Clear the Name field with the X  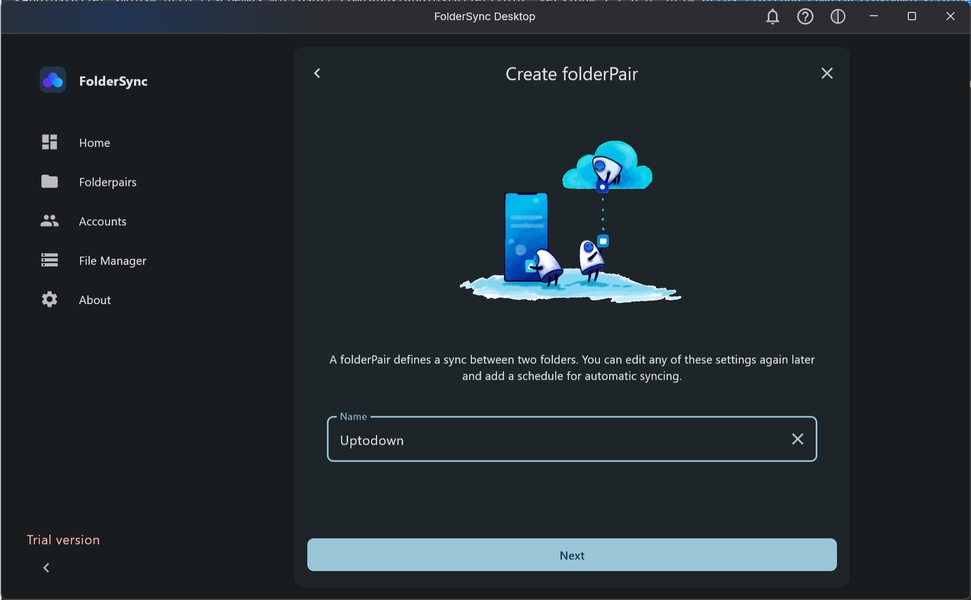pyautogui.click(x=797, y=439)
